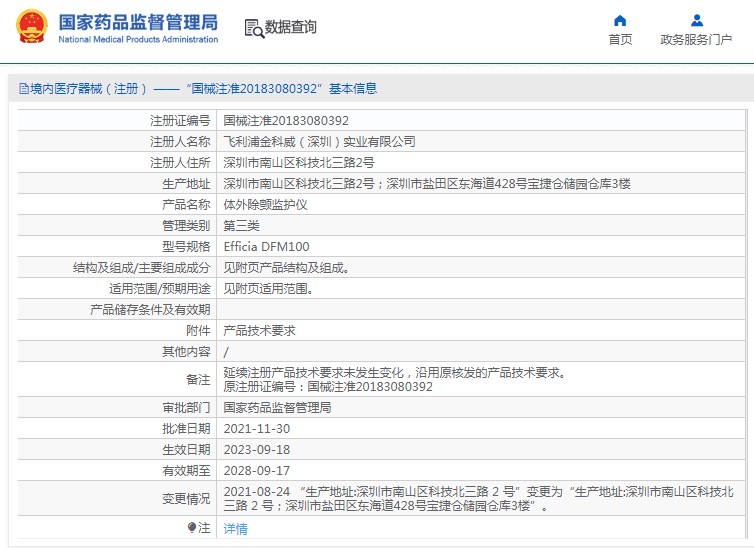Click management class value 第三类
The width and height of the screenshot is (754, 549).
coord(241,225)
